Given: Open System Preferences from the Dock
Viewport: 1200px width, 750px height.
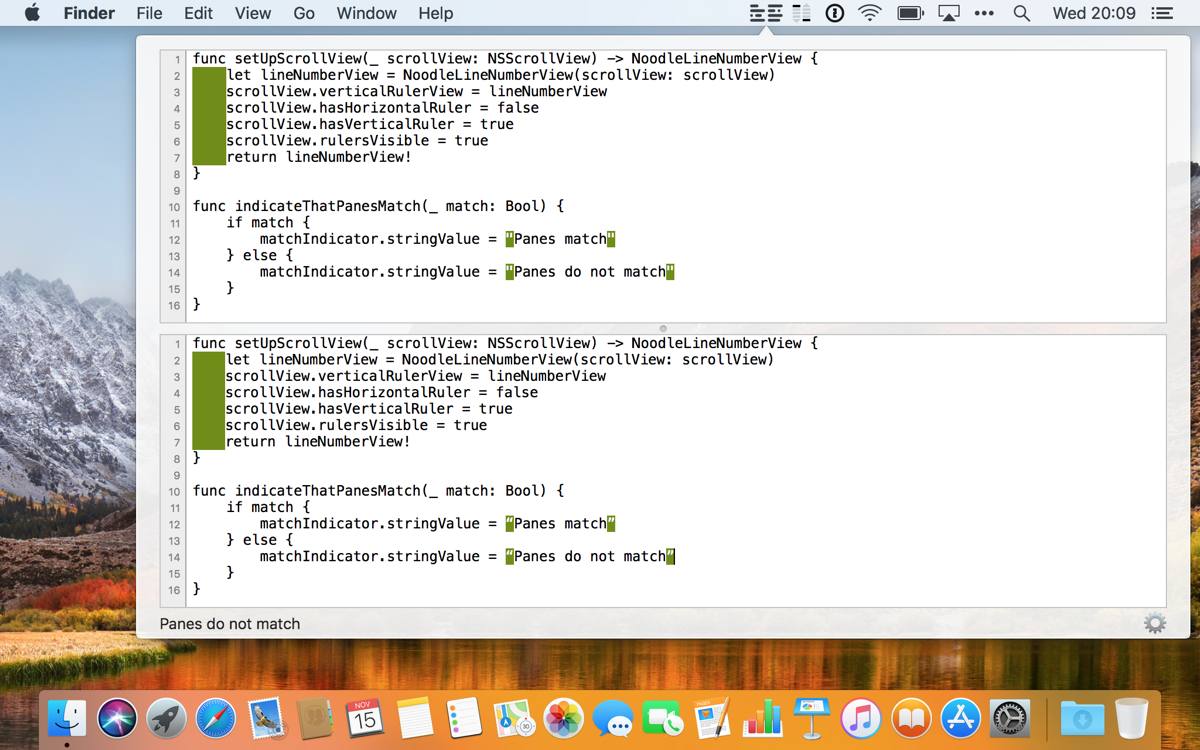Looking at the screenshot, I should (1009, 718).
